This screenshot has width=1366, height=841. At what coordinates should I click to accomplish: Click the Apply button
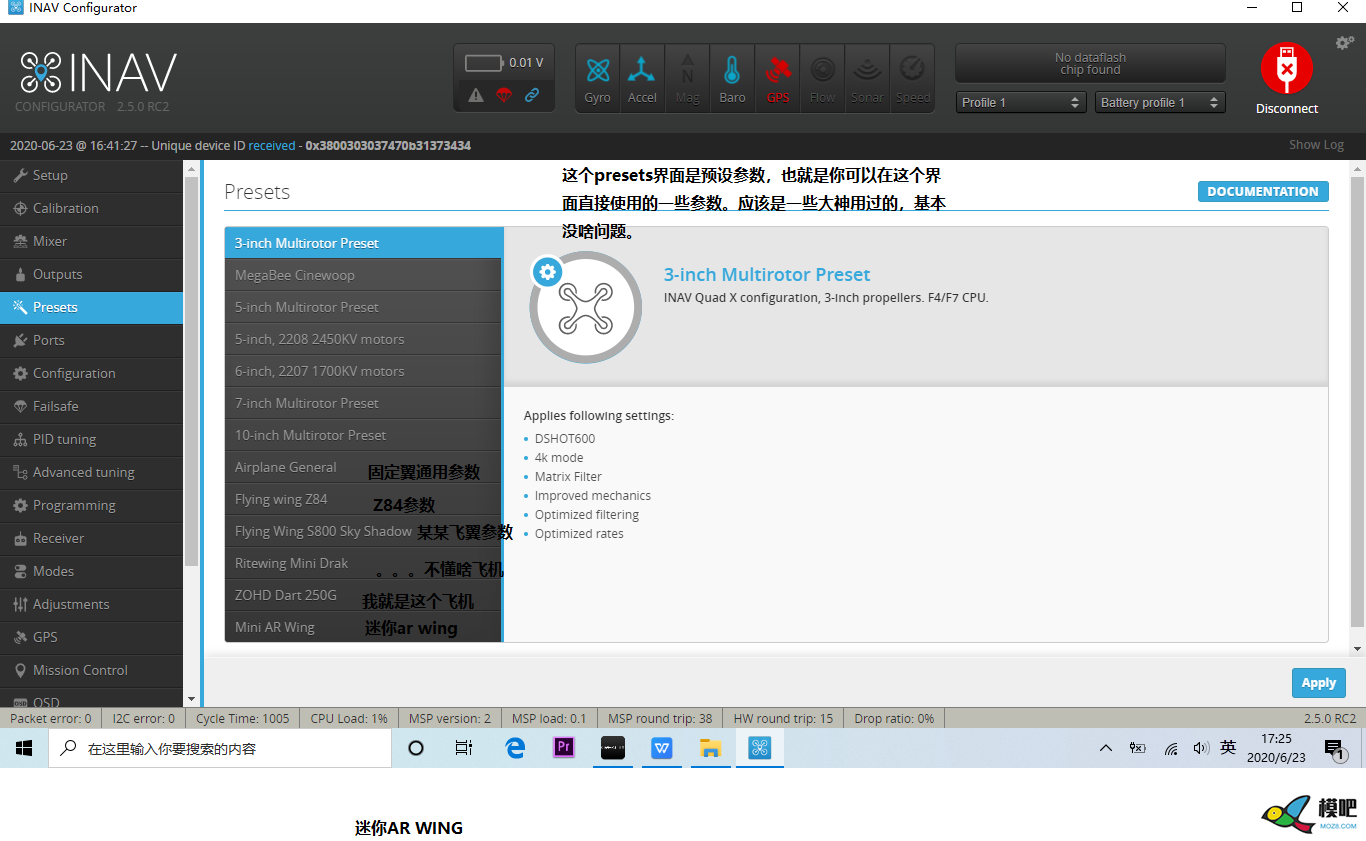[x=1318, y=683]
